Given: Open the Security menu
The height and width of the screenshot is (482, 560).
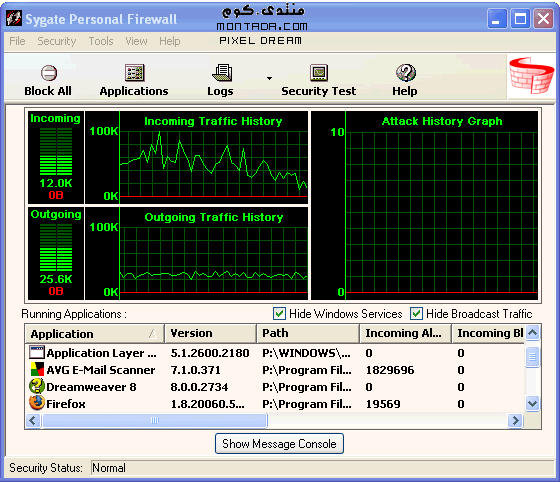Looking at the screenshot, I should pos(57,41).
